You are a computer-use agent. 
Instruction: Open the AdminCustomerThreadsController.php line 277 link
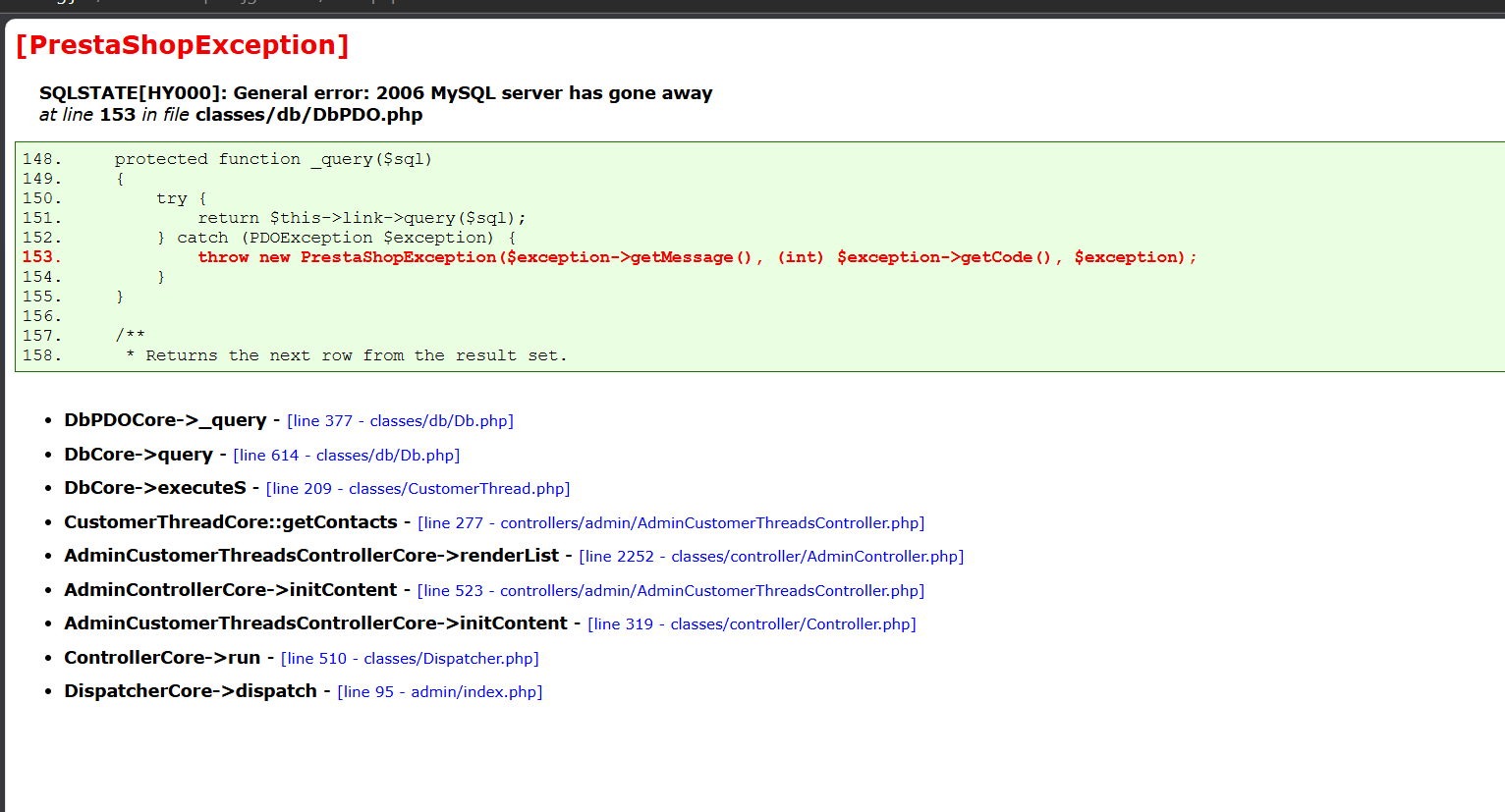pyautogui.click(x=671, y=522)
